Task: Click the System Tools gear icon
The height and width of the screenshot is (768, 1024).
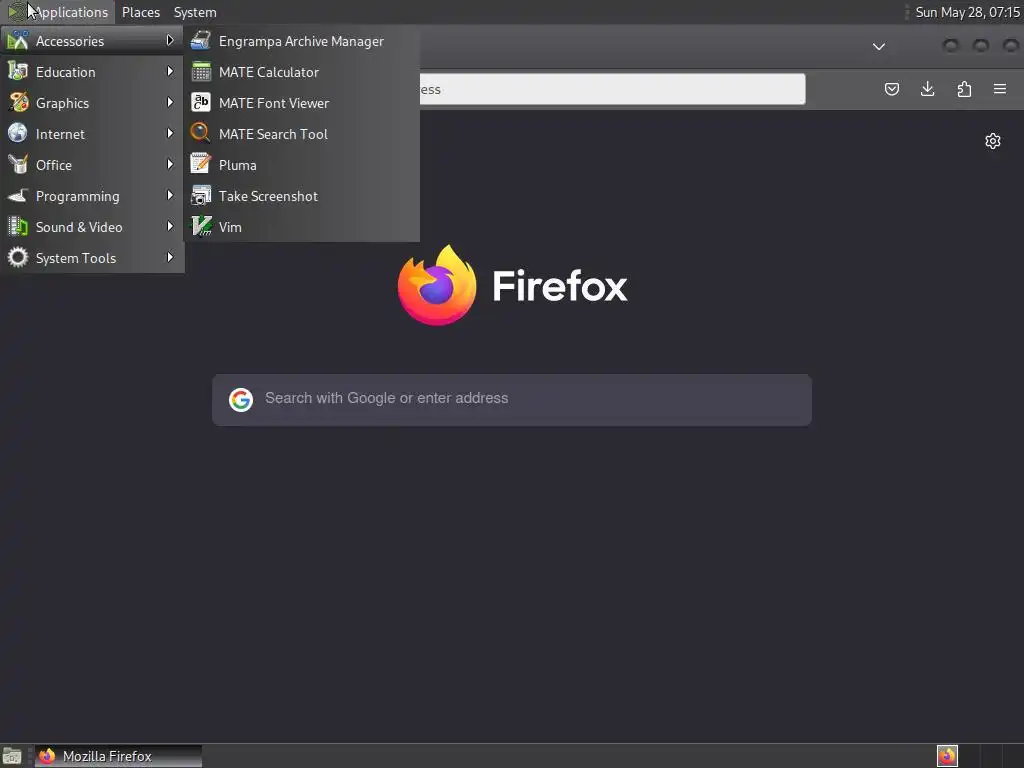Action: (18, 257)
